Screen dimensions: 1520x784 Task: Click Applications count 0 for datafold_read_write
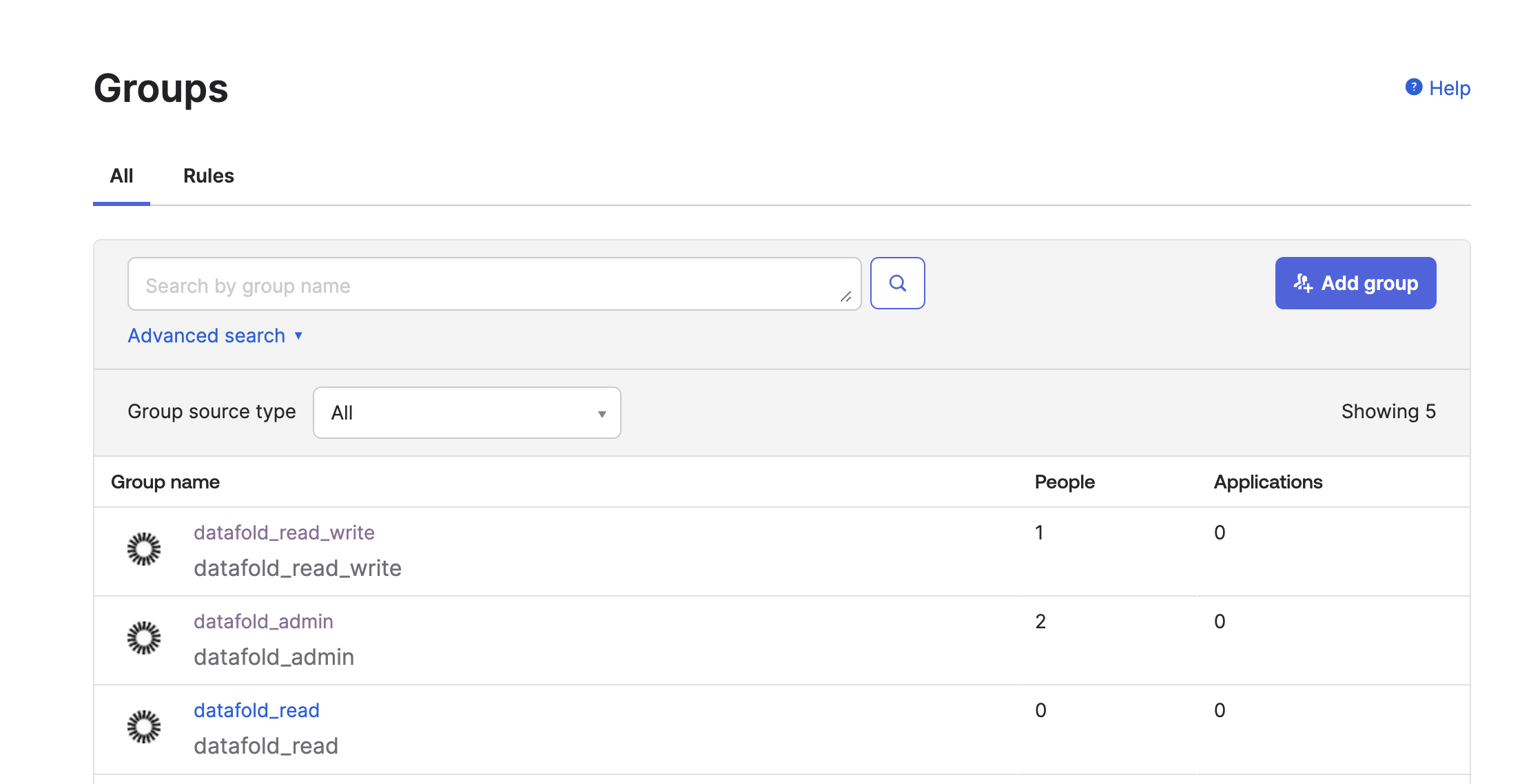pos(1220,533)
